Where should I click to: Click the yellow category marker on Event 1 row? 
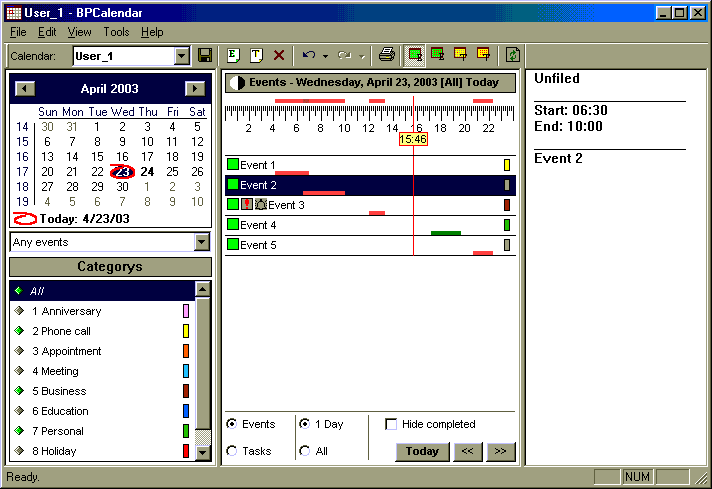[507, 164]
